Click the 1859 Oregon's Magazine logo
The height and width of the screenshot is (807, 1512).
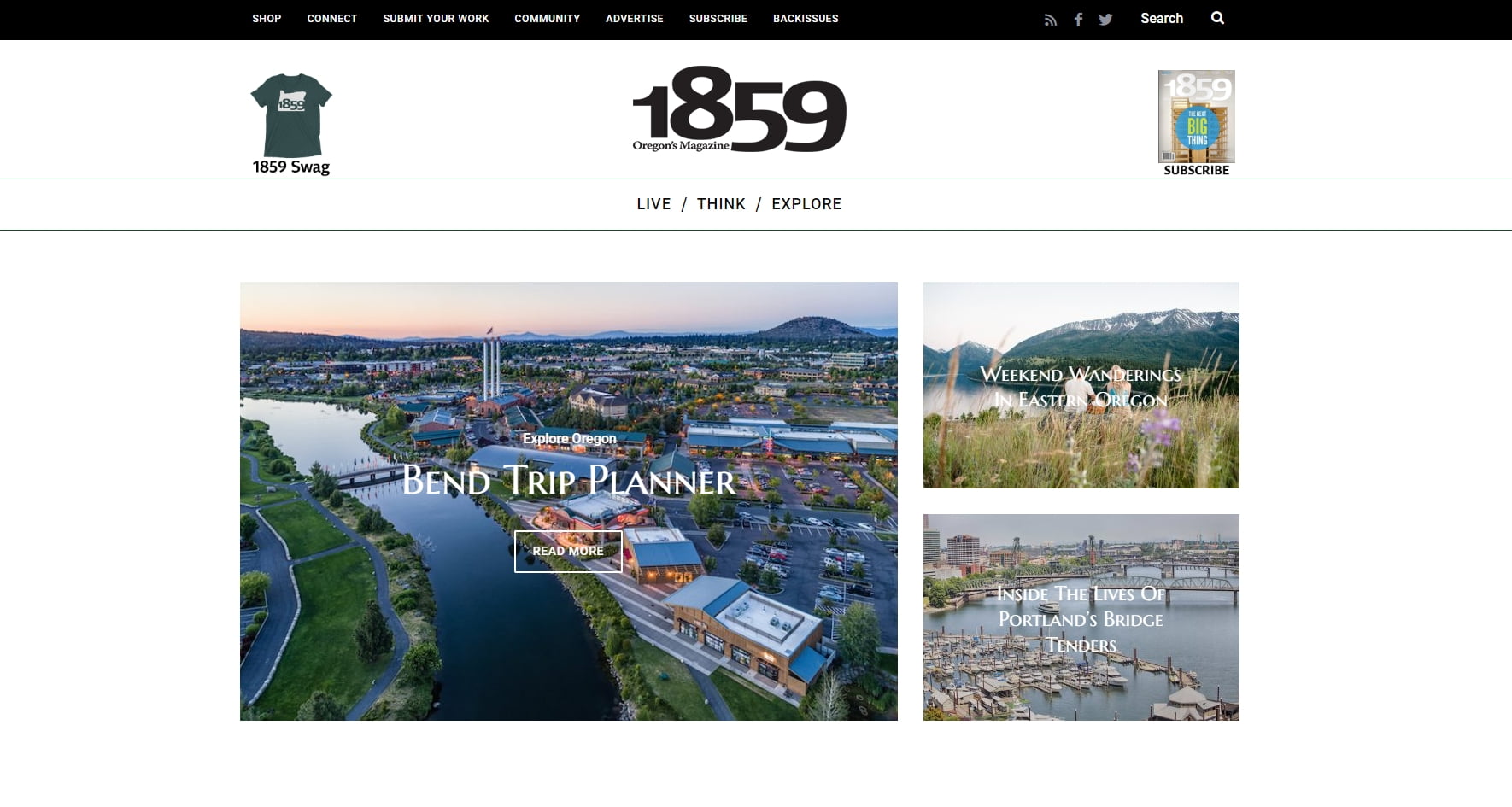pos(739,109)
